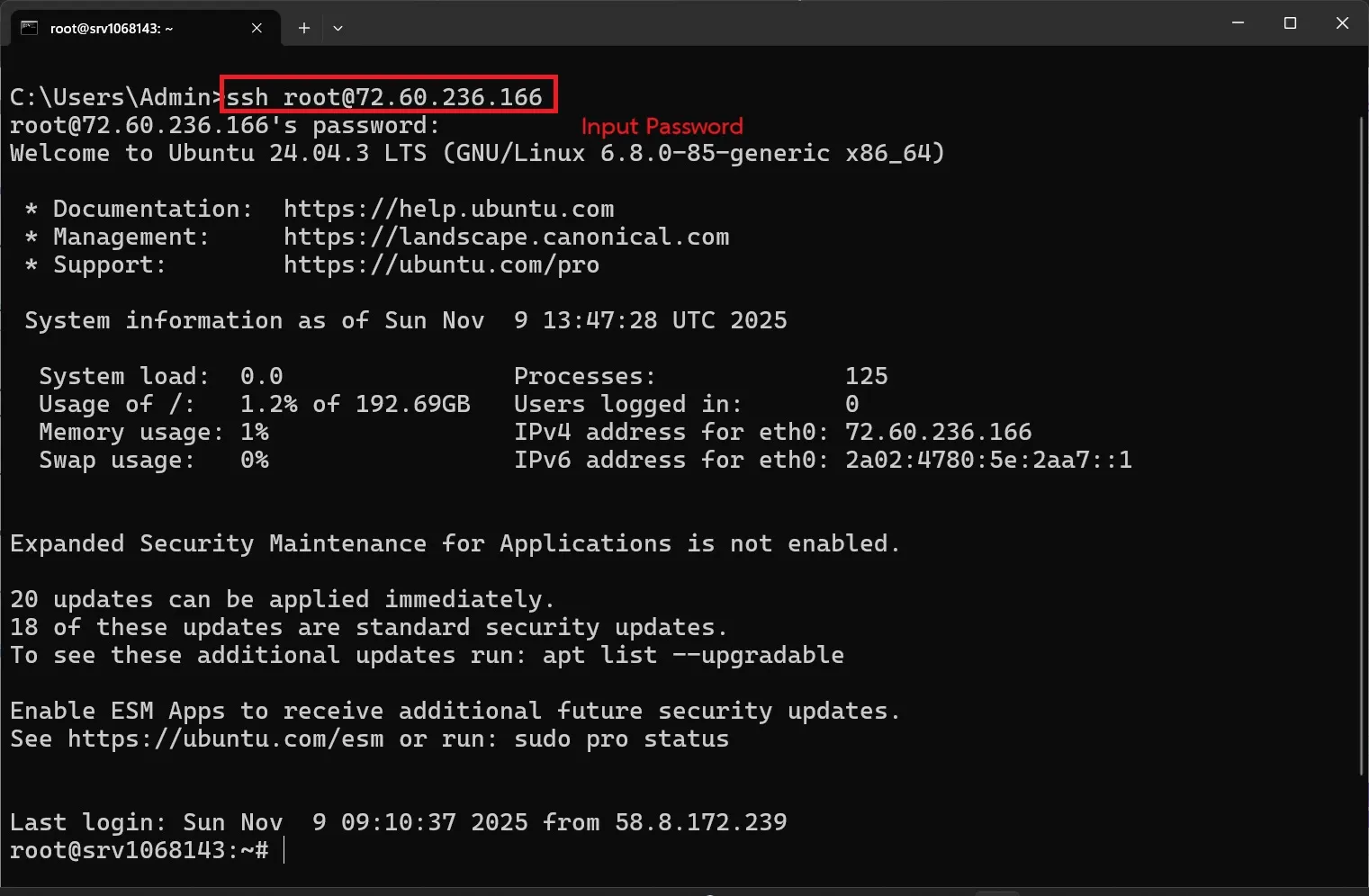Click the sudo pro status command text
Screen dimensions: 1369x896
[621, 739]
